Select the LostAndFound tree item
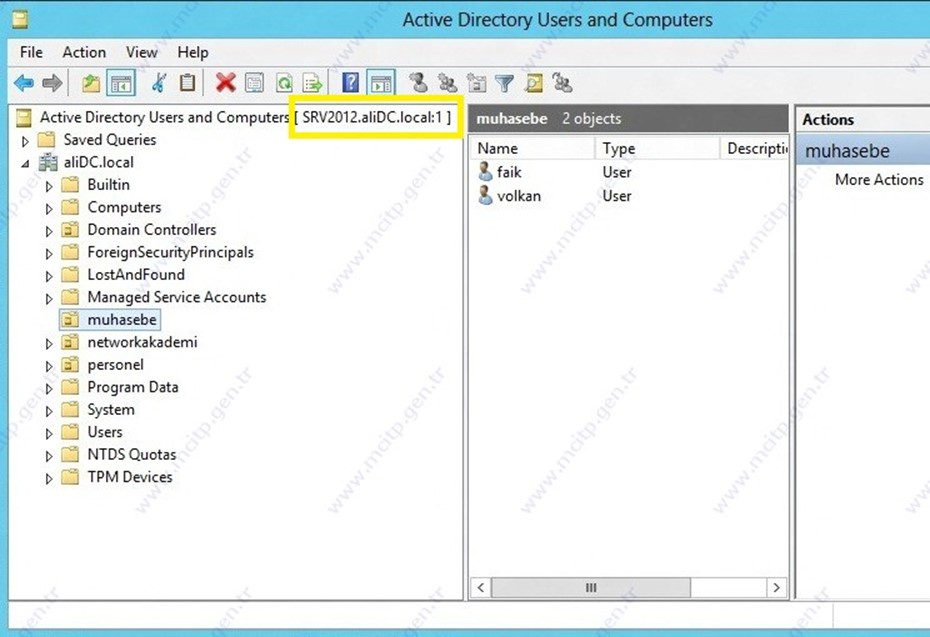Screen dimensions: 930x637 136,275
